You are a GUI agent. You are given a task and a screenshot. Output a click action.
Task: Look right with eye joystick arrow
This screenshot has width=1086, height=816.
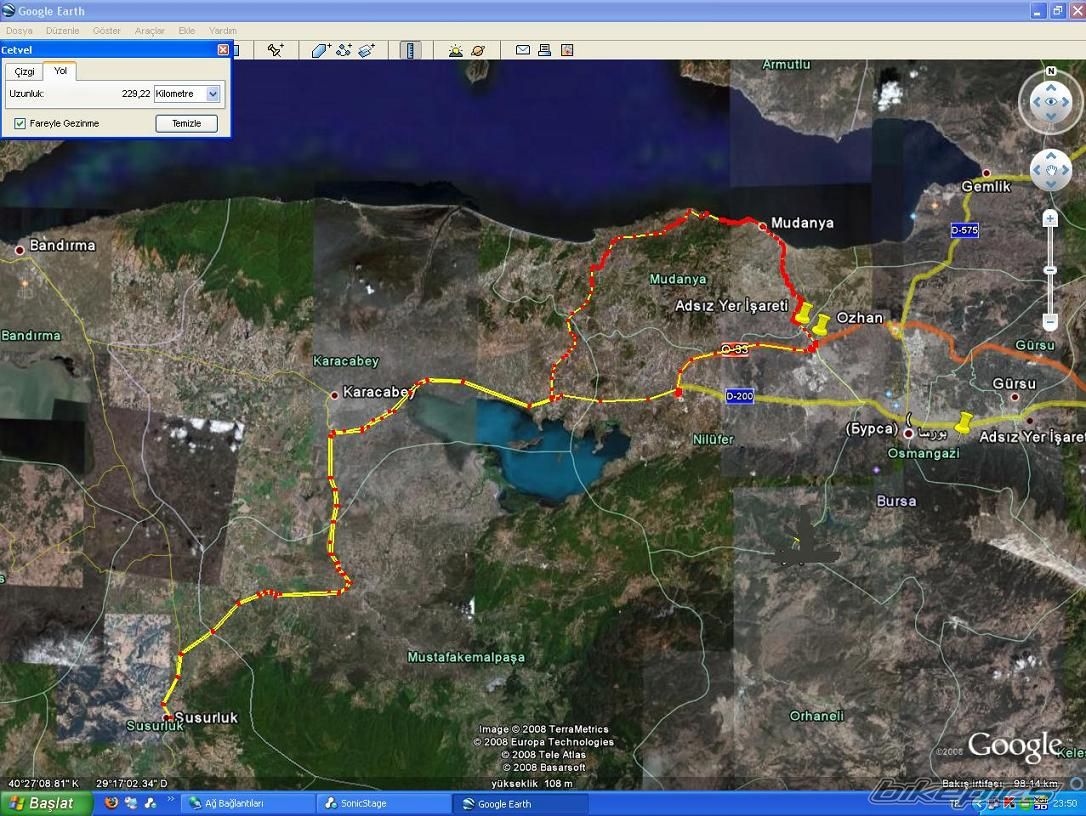pos(1066,102)
